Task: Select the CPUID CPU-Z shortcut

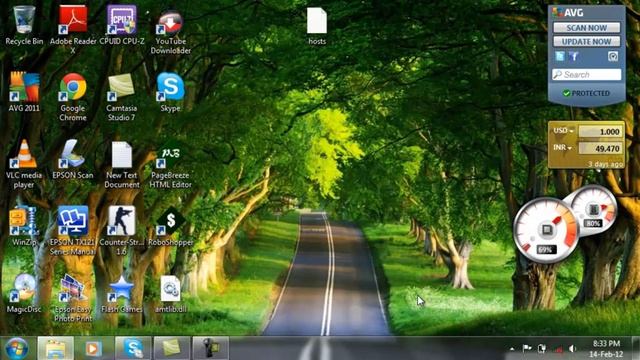Action: [x=122, y=25]
